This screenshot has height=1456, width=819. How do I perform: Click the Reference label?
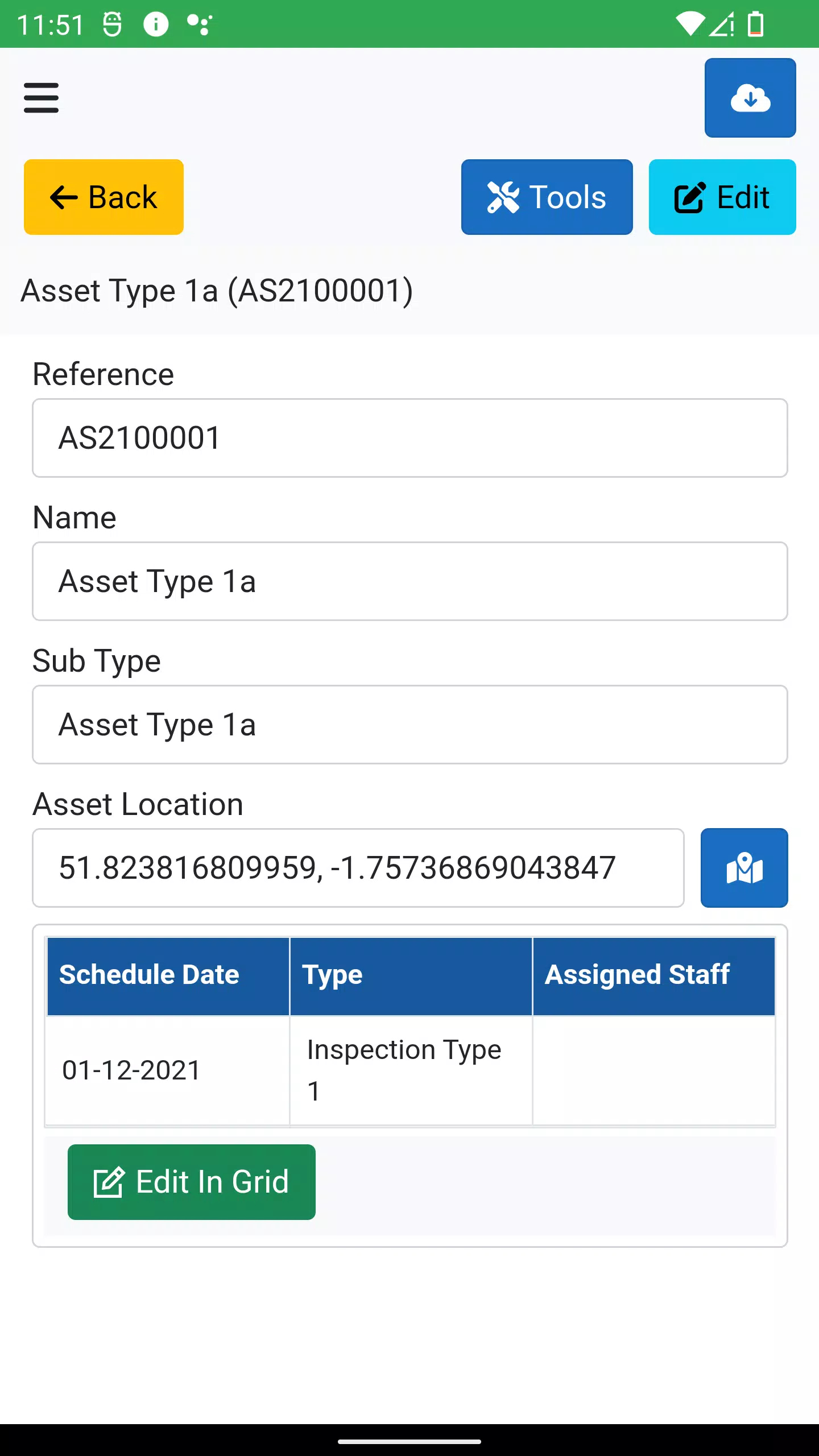[x=103, y=374]
